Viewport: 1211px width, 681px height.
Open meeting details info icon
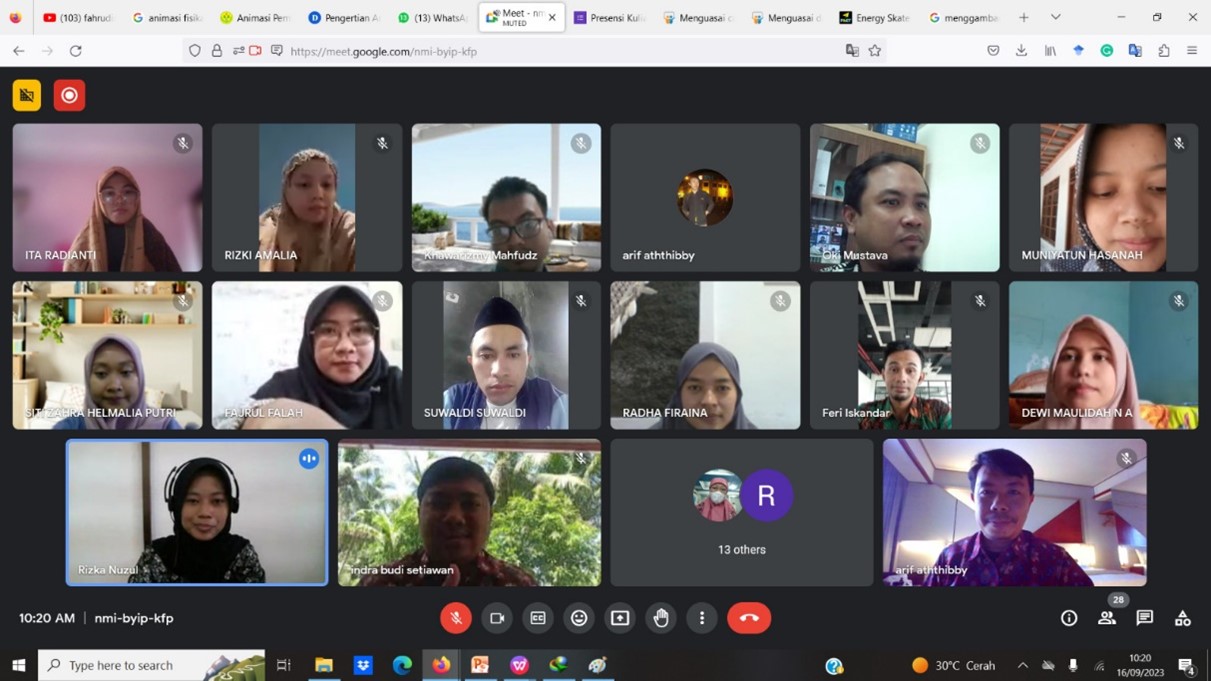1069,618
